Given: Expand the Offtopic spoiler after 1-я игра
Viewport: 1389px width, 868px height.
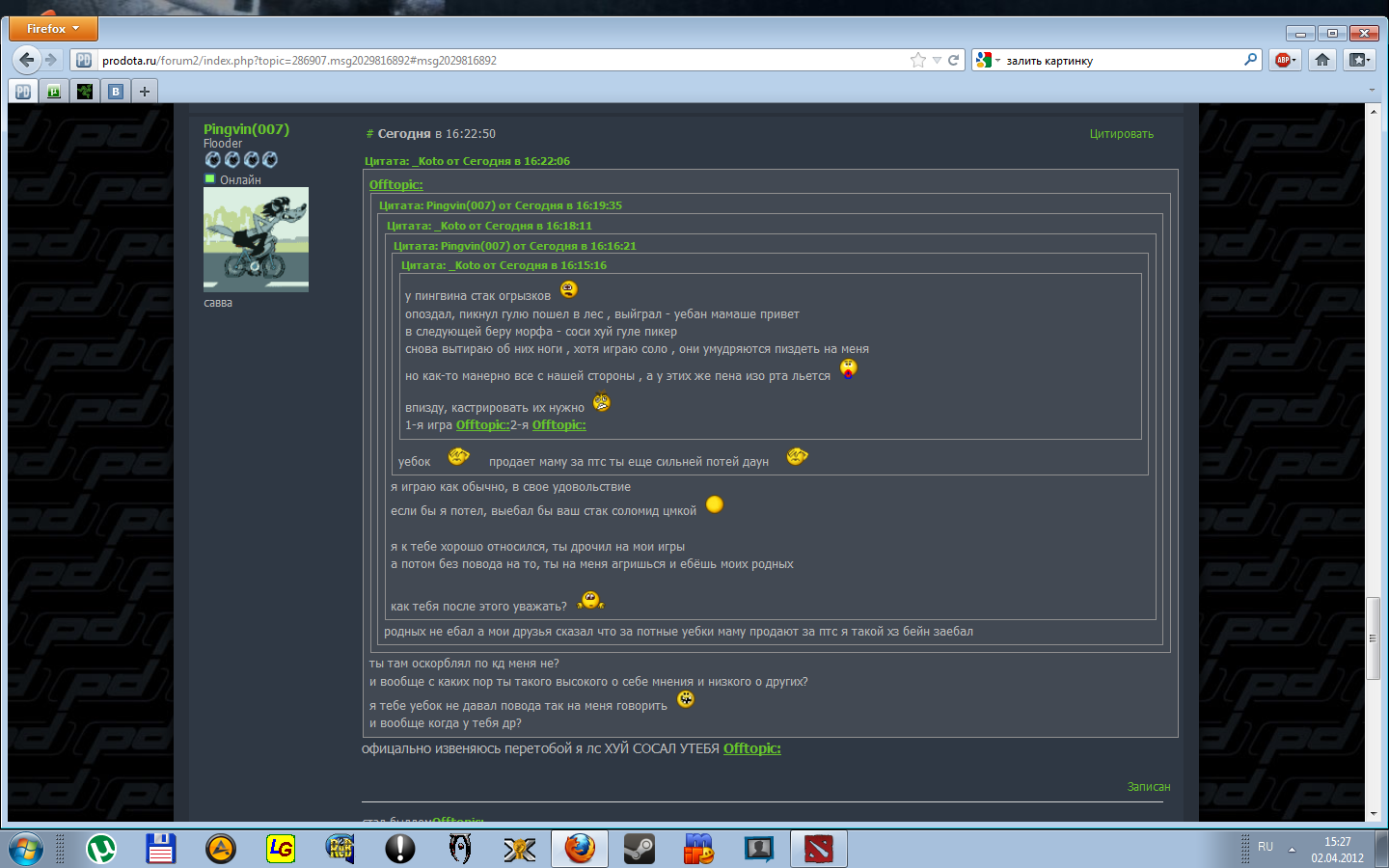Looking at the screenshot, I should [482, 424].
